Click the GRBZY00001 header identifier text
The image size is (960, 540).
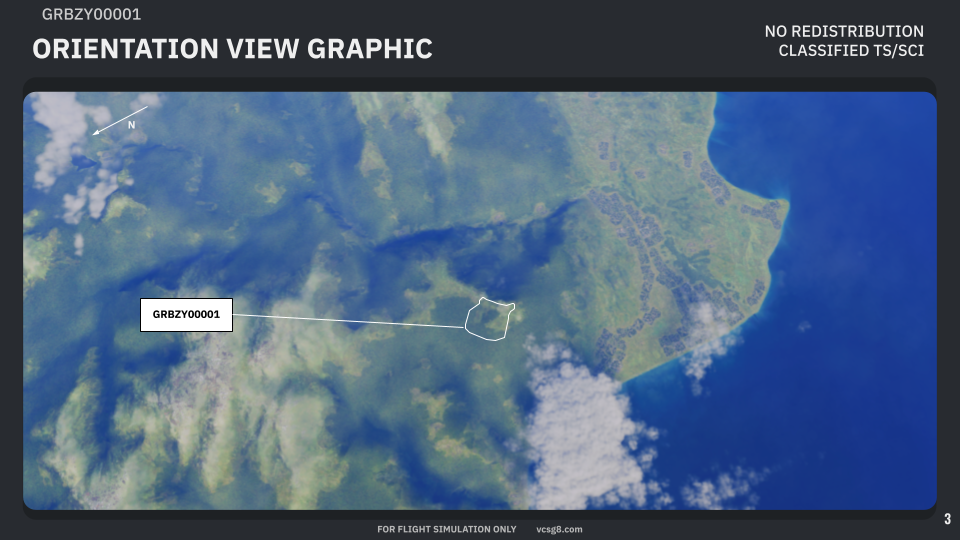click(91, 14)
